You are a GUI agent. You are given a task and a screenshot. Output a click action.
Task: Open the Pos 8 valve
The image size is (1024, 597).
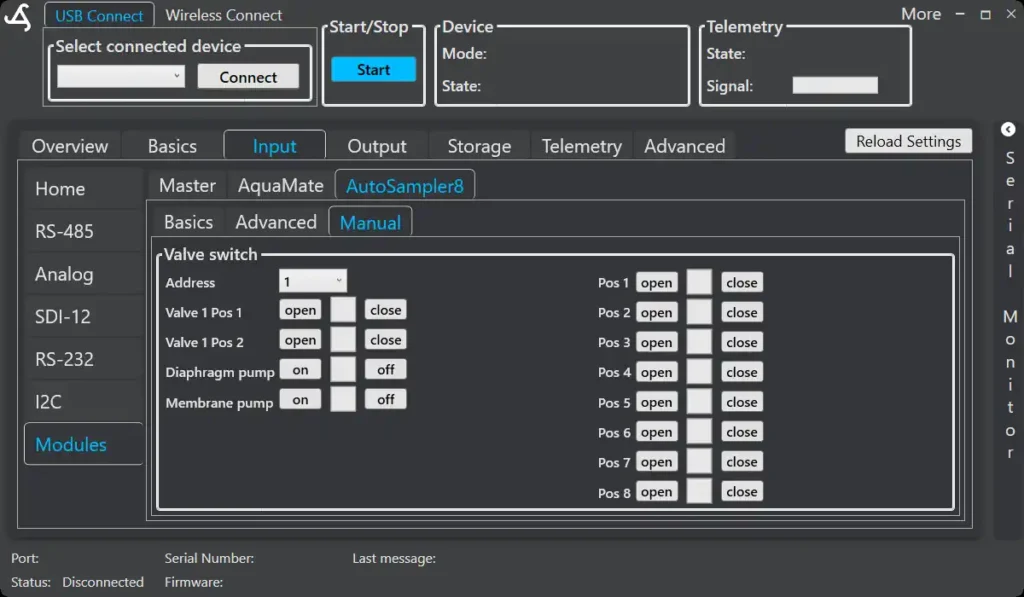coord(656,492)
